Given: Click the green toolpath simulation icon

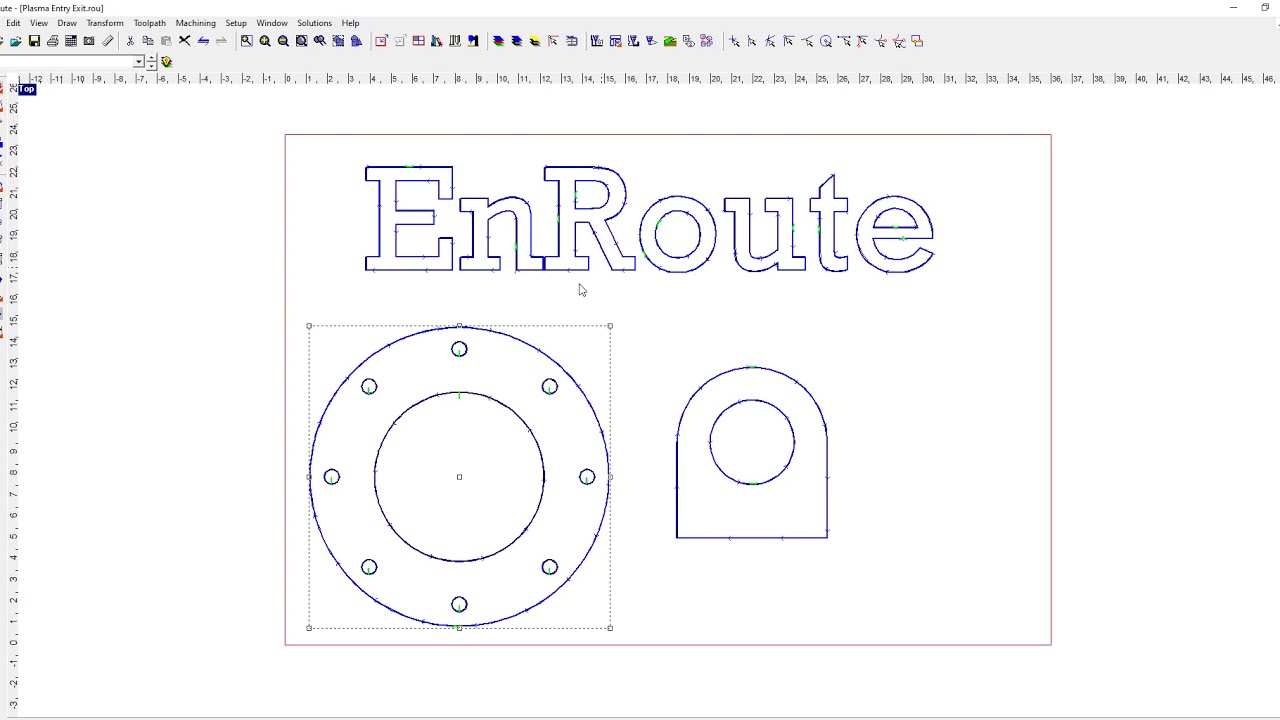Looking at the screenshot, I should [670, 41].
